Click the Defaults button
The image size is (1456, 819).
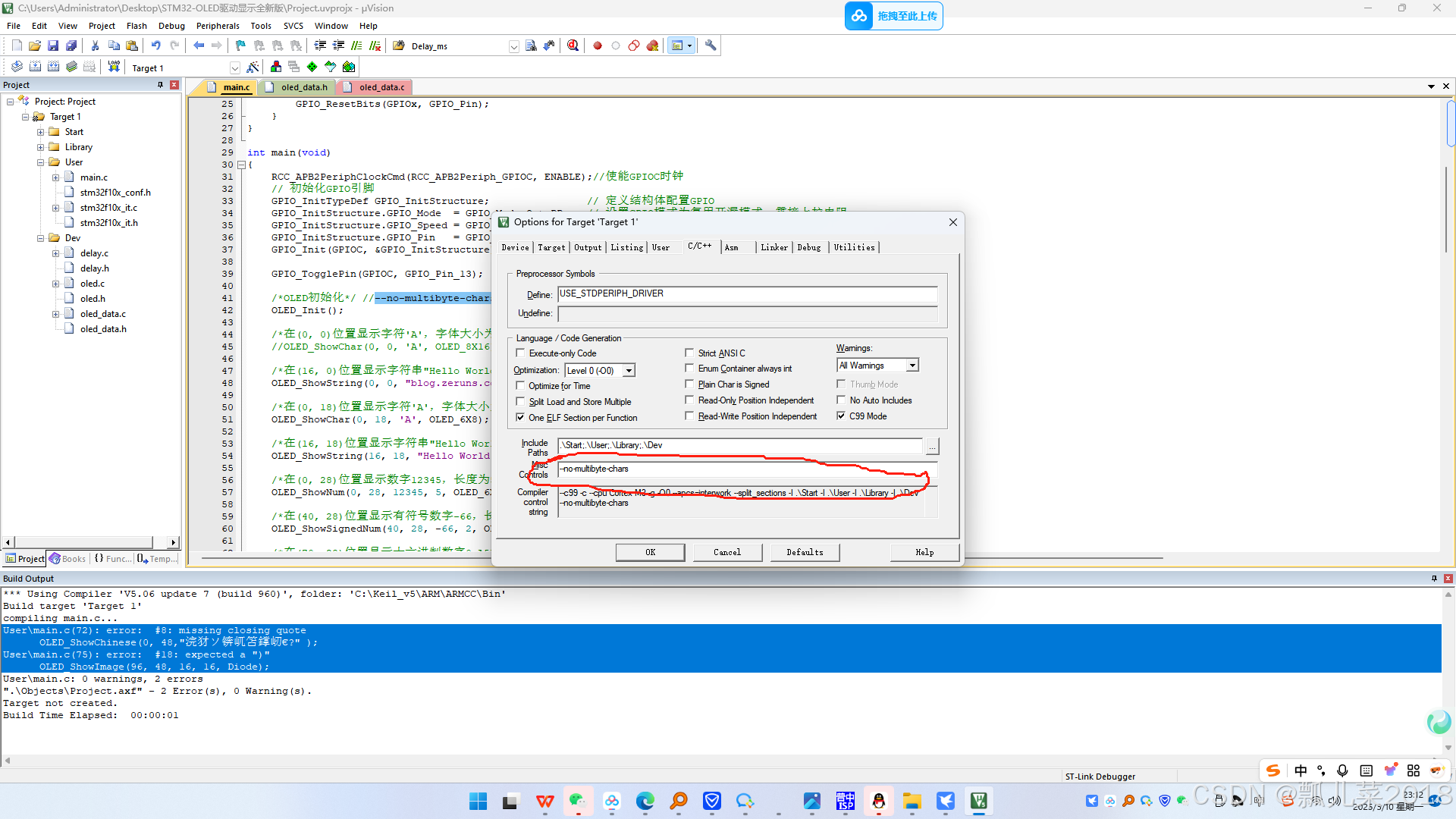(x=805, y=552)
